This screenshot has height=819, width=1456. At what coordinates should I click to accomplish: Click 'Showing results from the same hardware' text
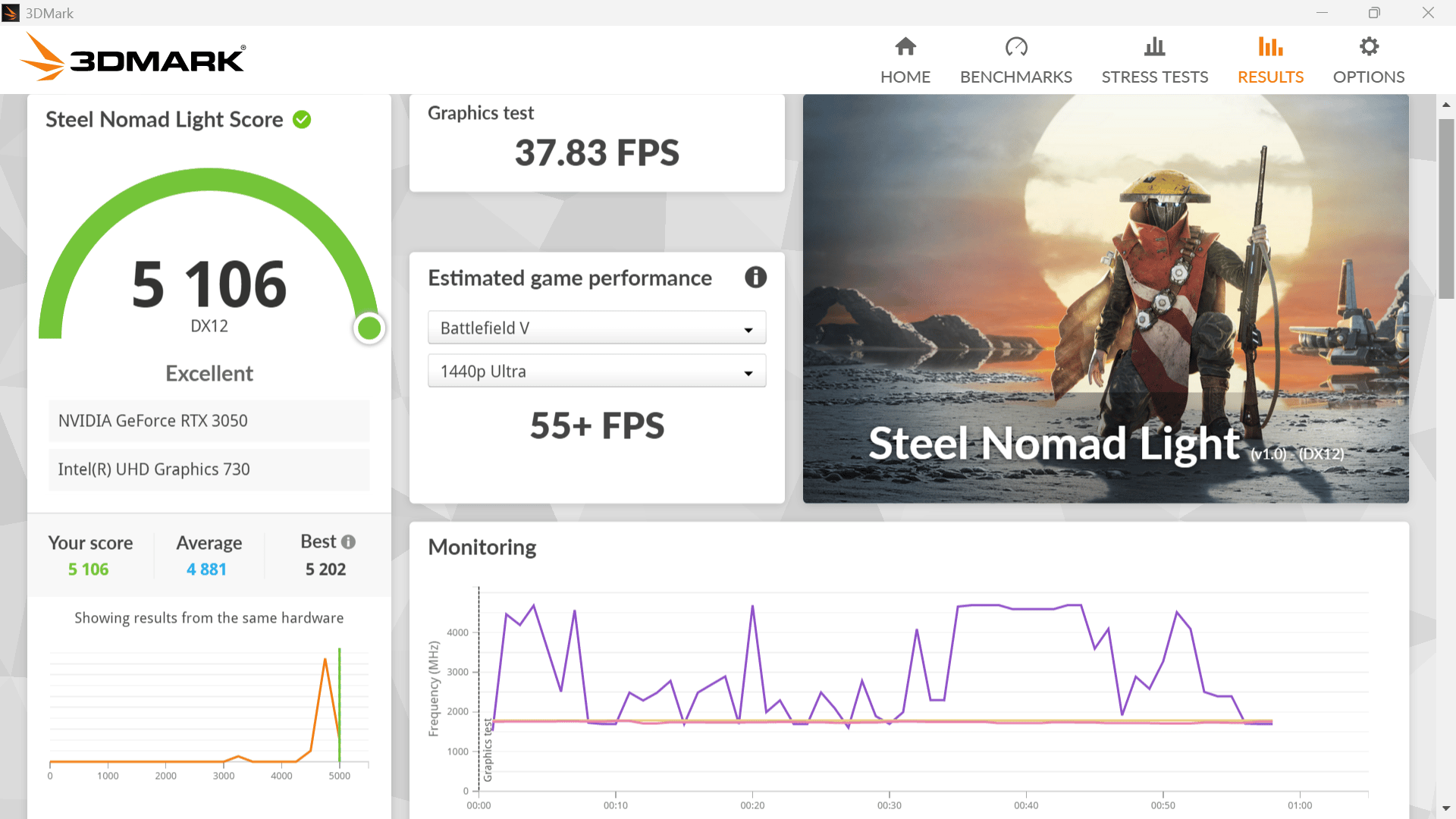point(209,618)
